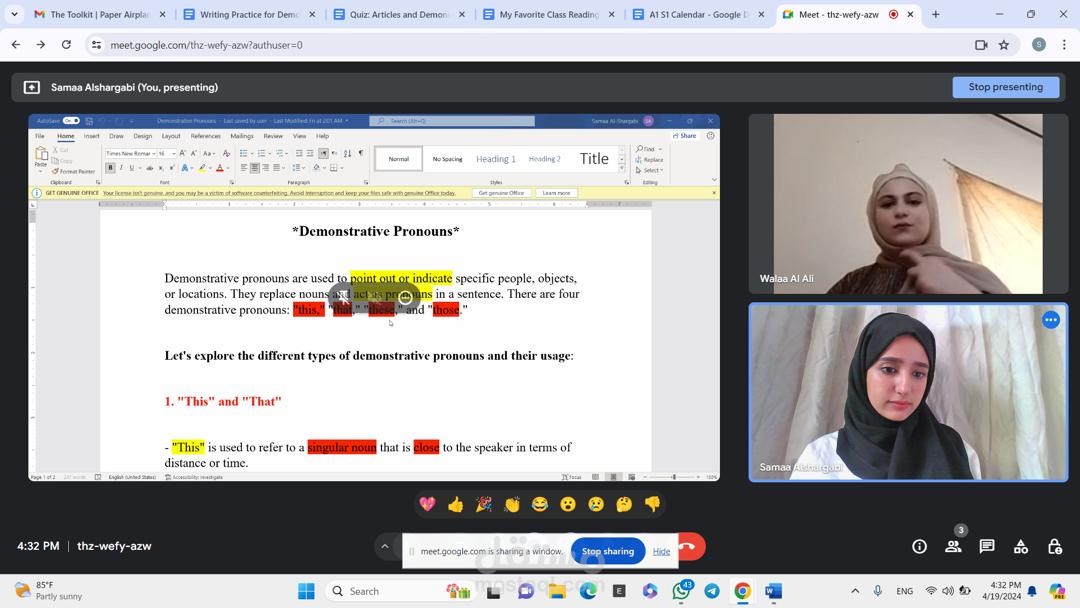Switch to My Favorite Class Reading tab
The height and width of the screenshot is (608, 1080).
pos(549,14)
